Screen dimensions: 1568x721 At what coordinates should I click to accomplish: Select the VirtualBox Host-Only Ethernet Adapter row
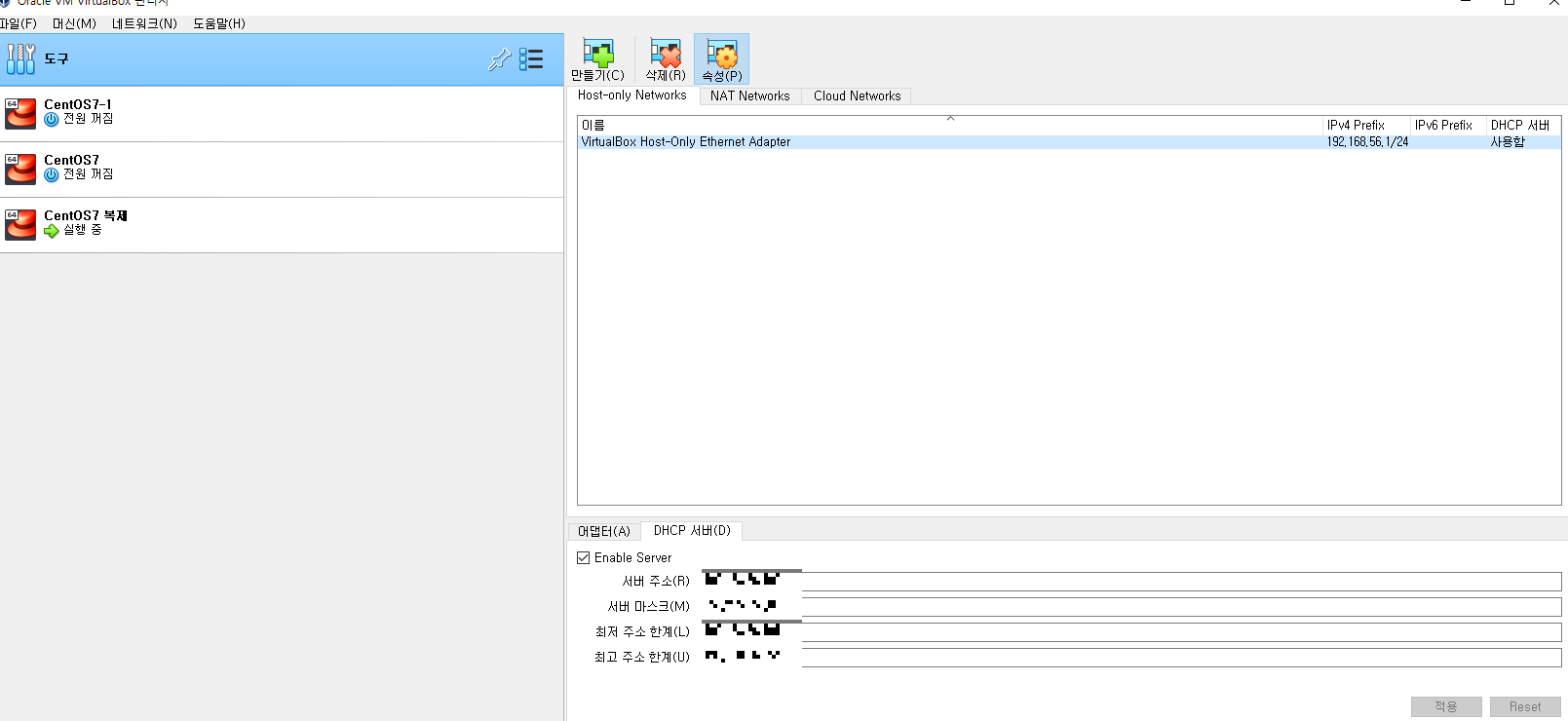[x=1069, y=142]
